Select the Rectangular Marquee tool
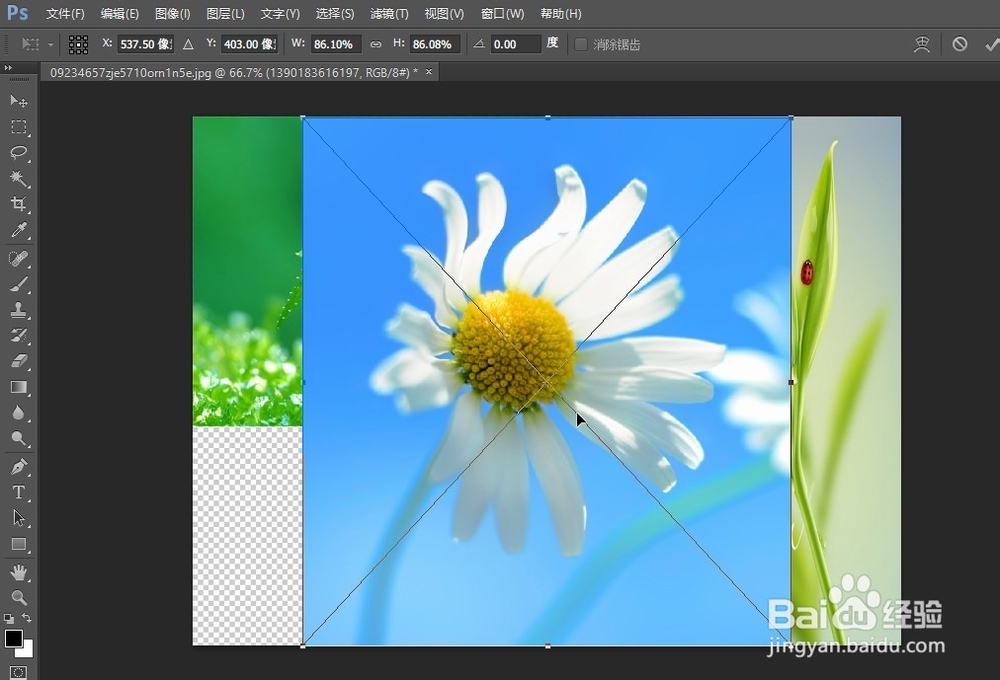 (18, 127)
